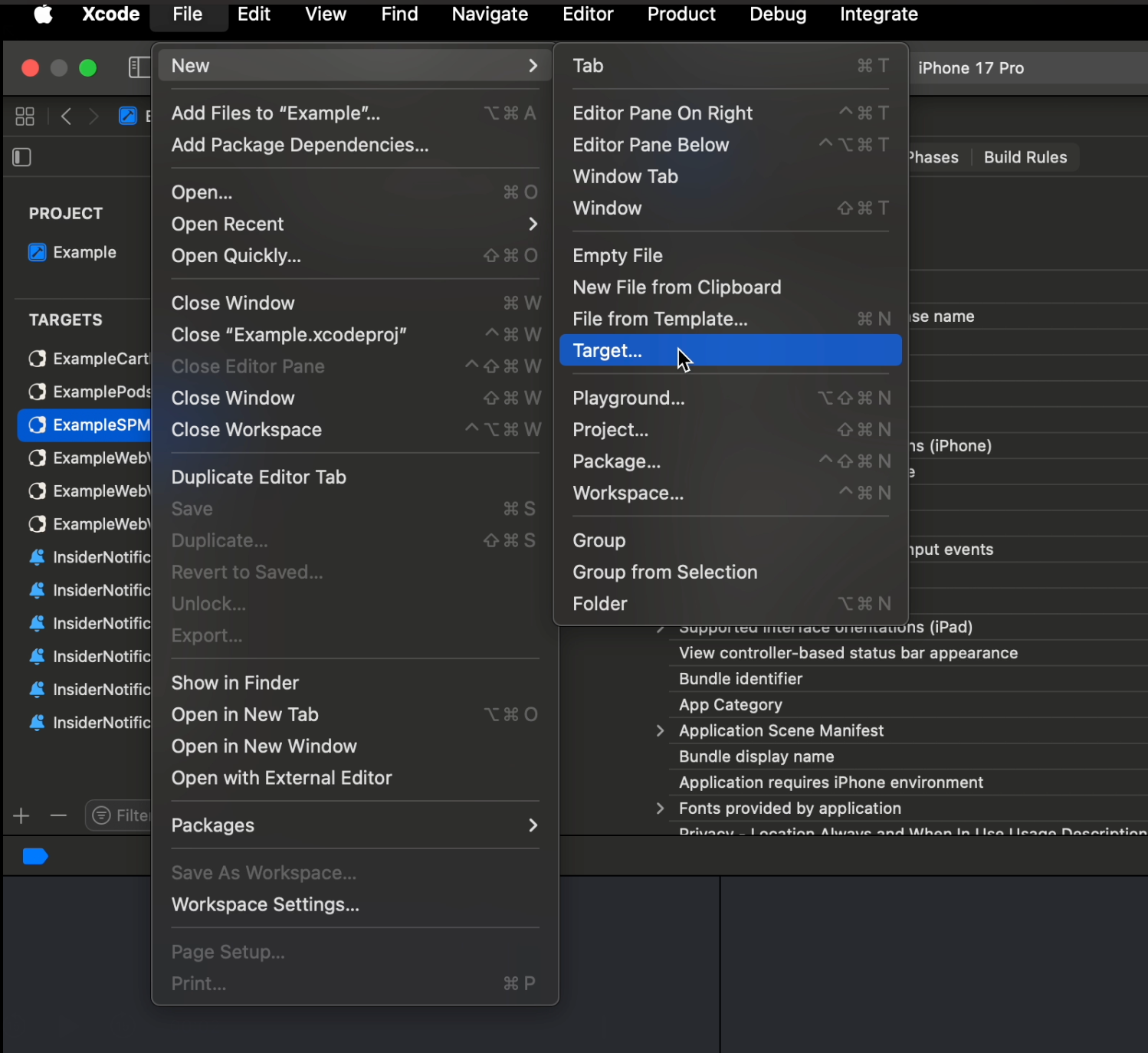Choose Tab from the New submenu
This screenshot has height=1053, width=1148.
click(730, 66)
